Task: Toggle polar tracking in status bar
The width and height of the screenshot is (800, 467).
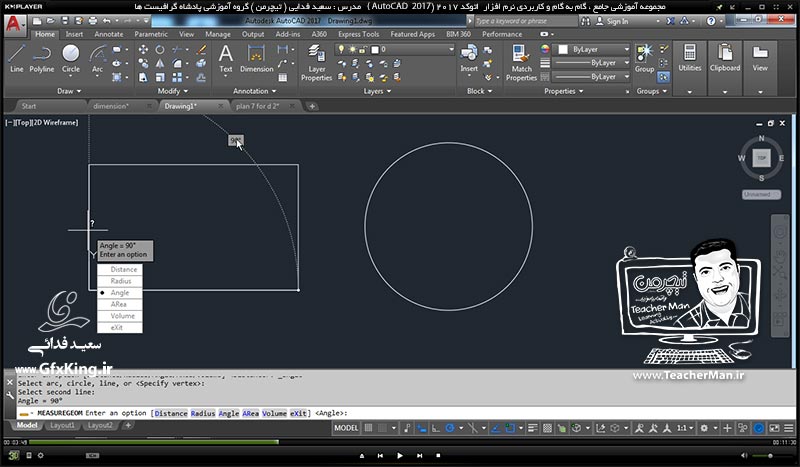Action: click(449, 428)
